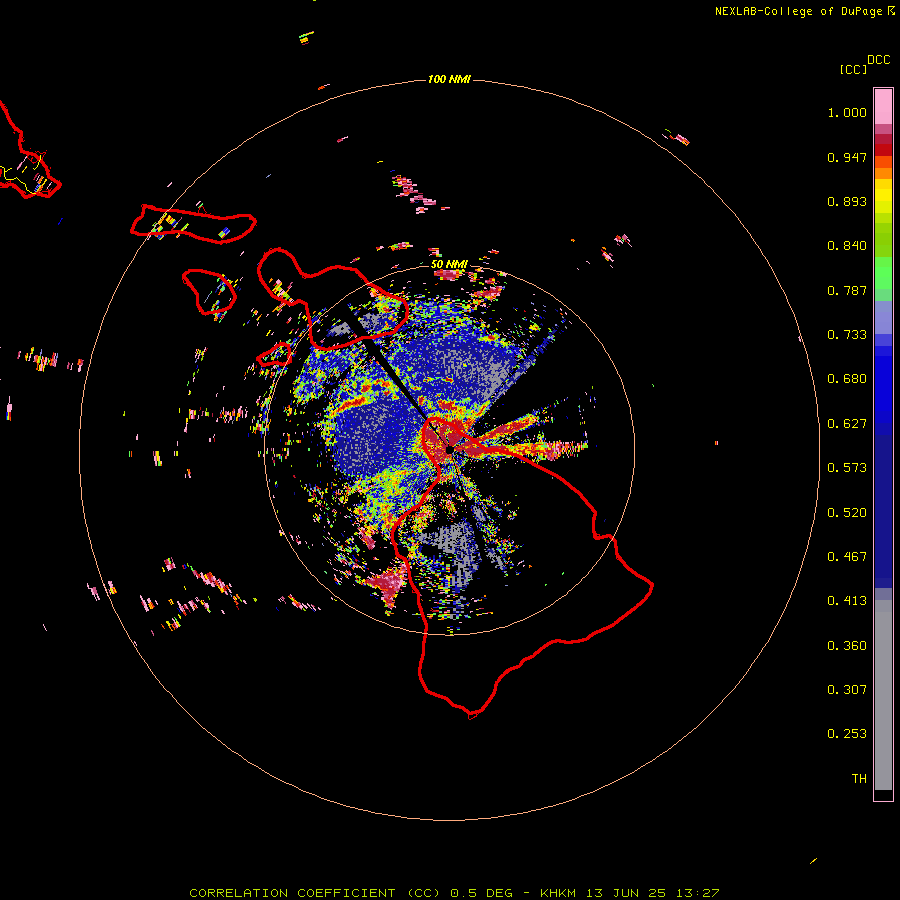Click the Correlation Coefficient KHKM caption text
This screenshot has height=900, width=900.
(454, 893)
